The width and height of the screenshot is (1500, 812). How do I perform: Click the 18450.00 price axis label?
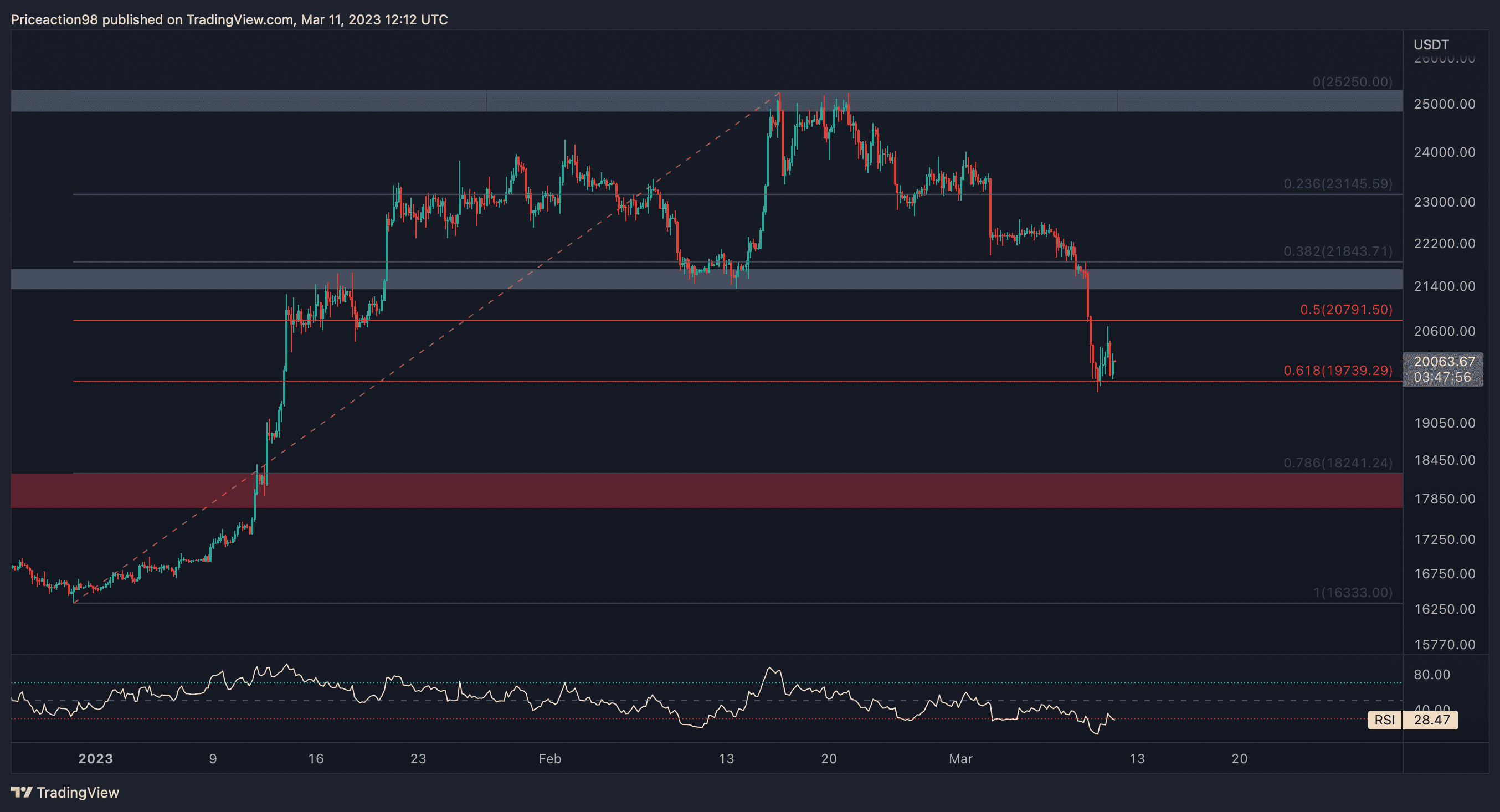[x=1445, y=460]
